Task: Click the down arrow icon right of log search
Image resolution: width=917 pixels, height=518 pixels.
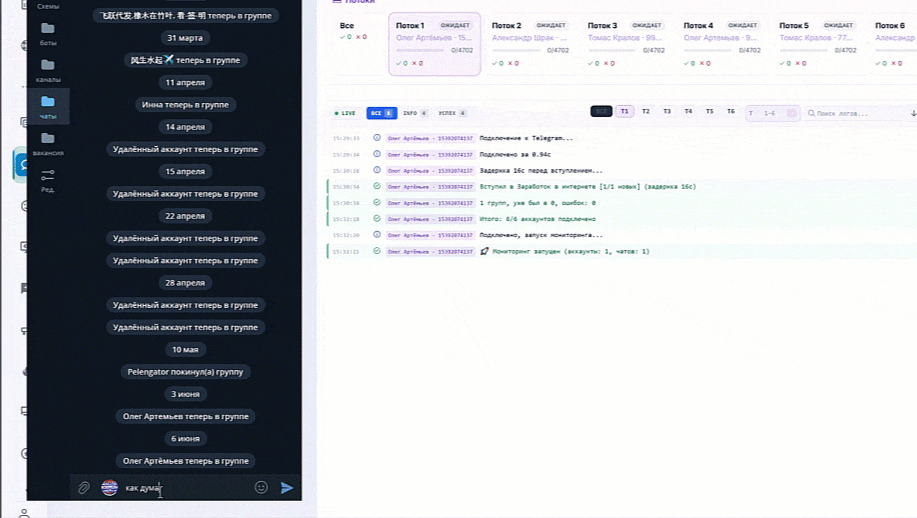Action: [x=913, y=113]
